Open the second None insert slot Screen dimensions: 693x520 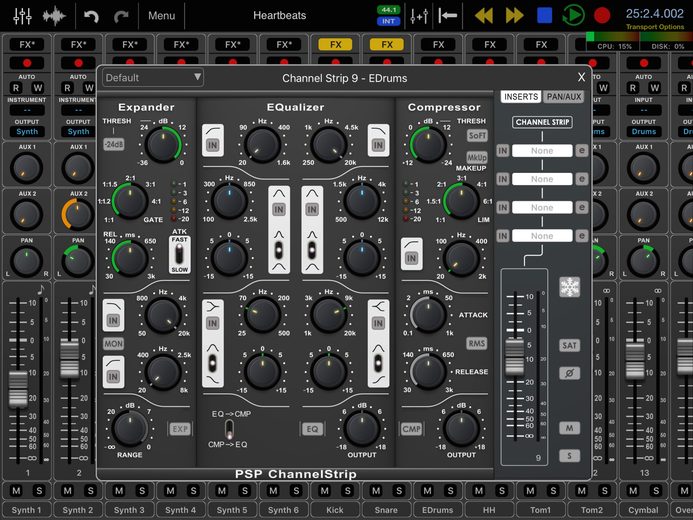pyautogui.click(x=542, y=179)
